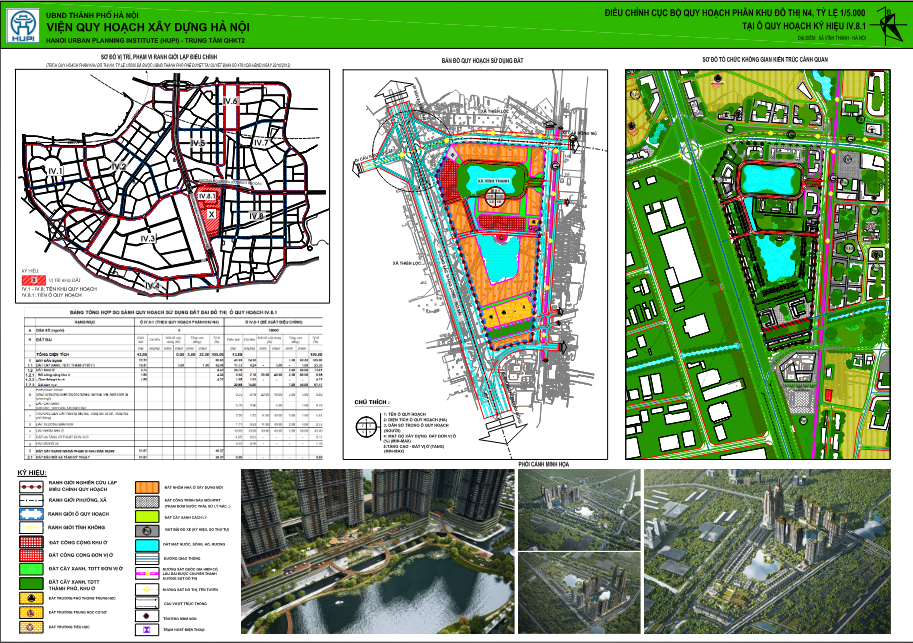The width and height of the screenshot is (913, 643).
Task: Click the parking lot P symbol in legend
Action: point(147,531)
